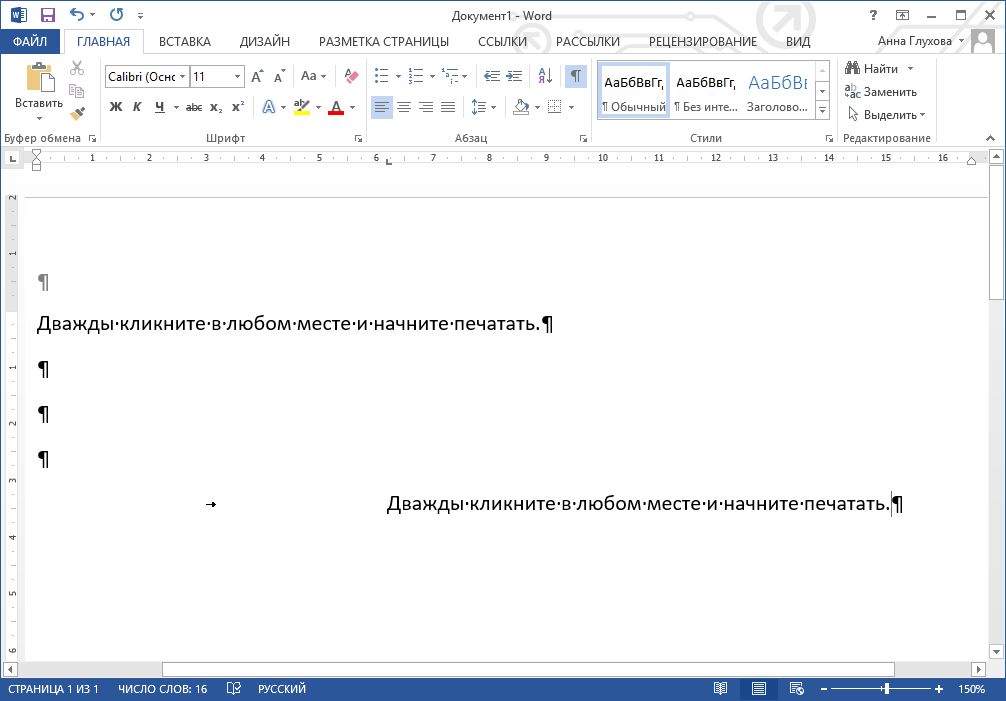Image resolution: width=1006 pixels, height=701 pixels.
Task: Select Print Layout view button
Action: 758,688
